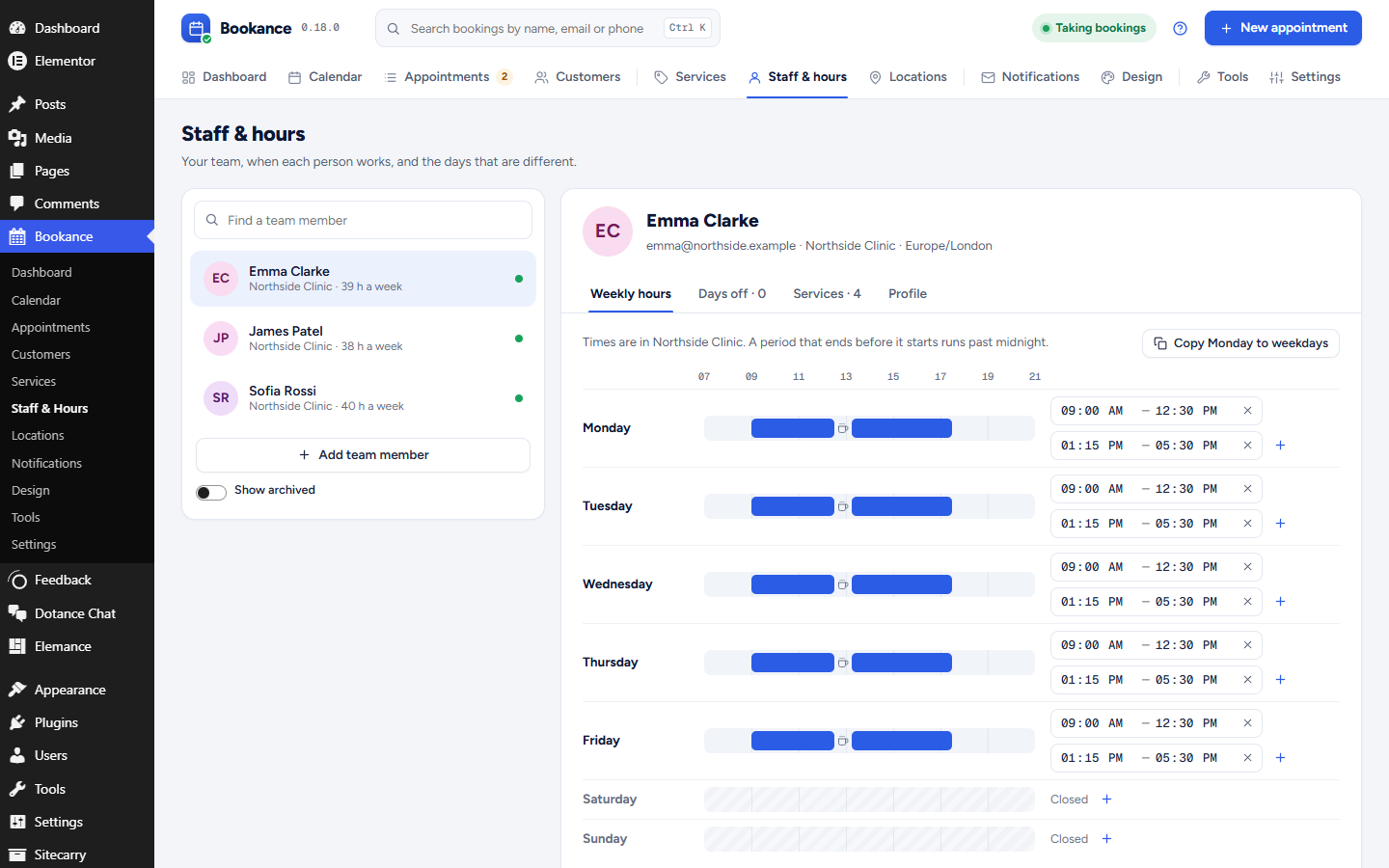The image size is (1389, 868).
Task: Remove Tuesday 01:15 PM period
Action: coord(1247,524)
